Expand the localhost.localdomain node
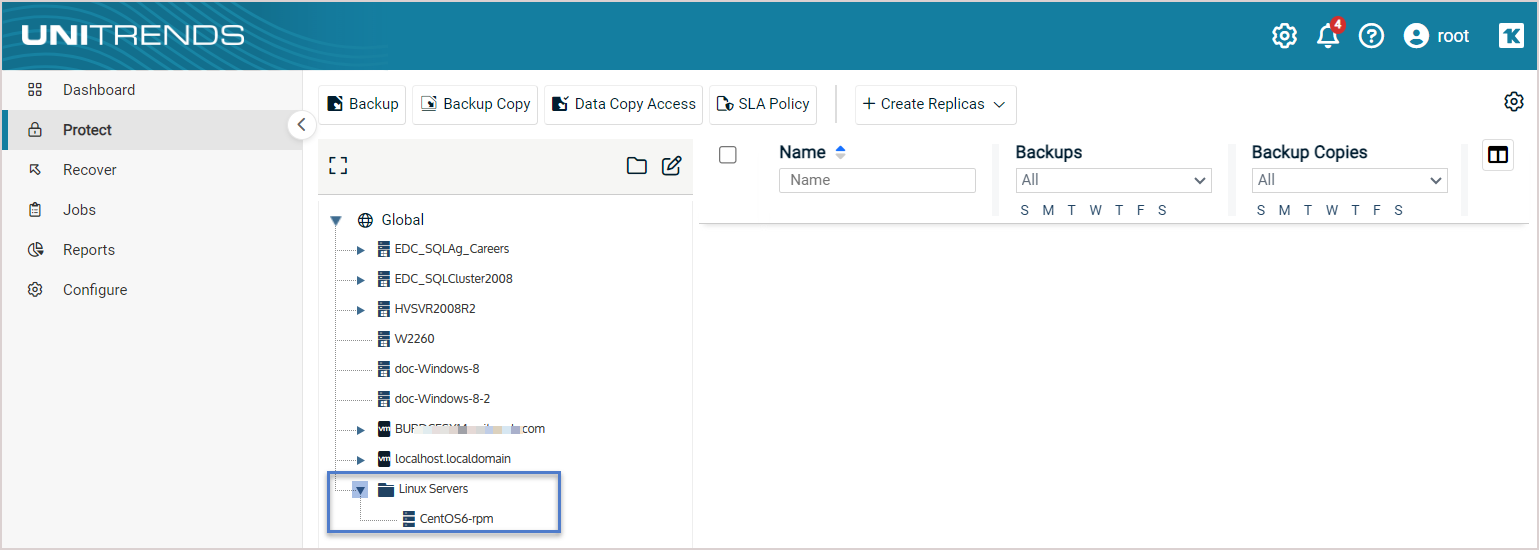This screenshot has height=550, width=1539. pos(361,460)
